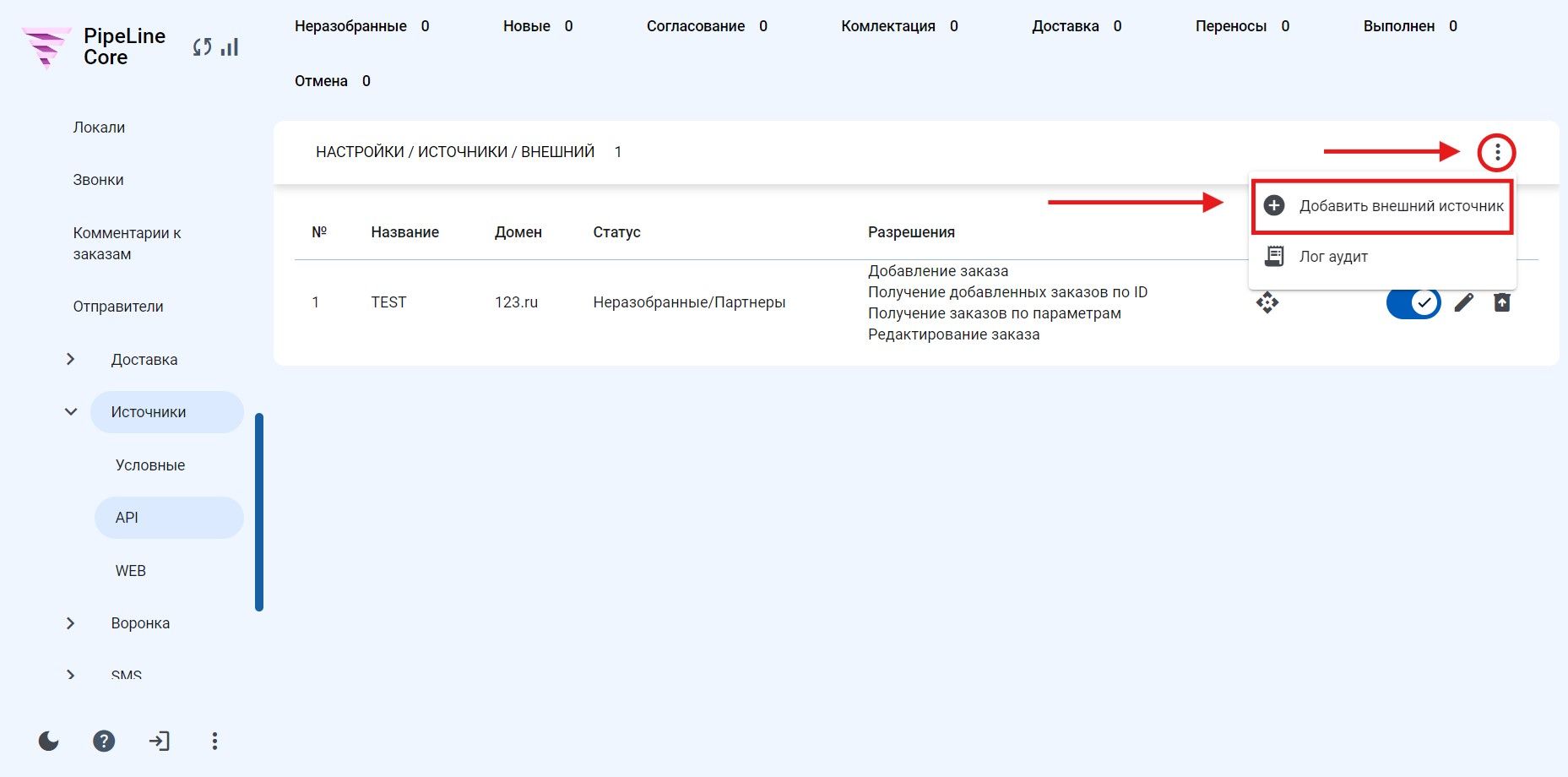
Task: Click the logout exit icon
Action: [x=159, y=742]
